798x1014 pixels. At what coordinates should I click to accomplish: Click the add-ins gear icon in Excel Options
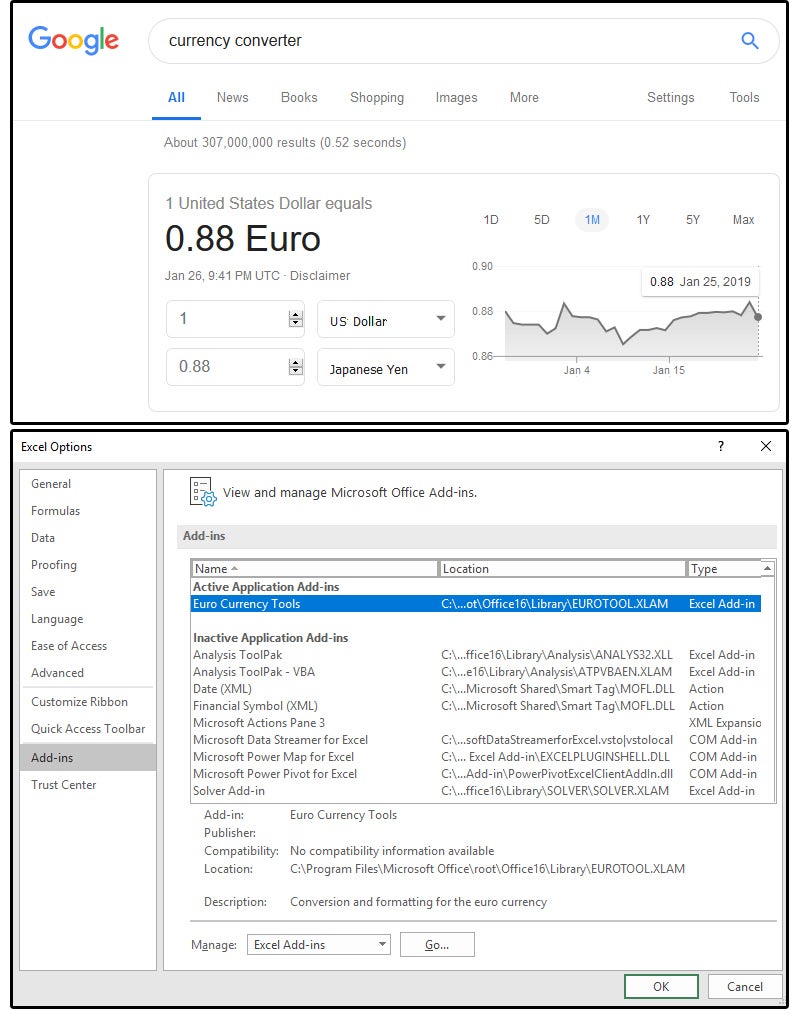(x=202, y=492)
